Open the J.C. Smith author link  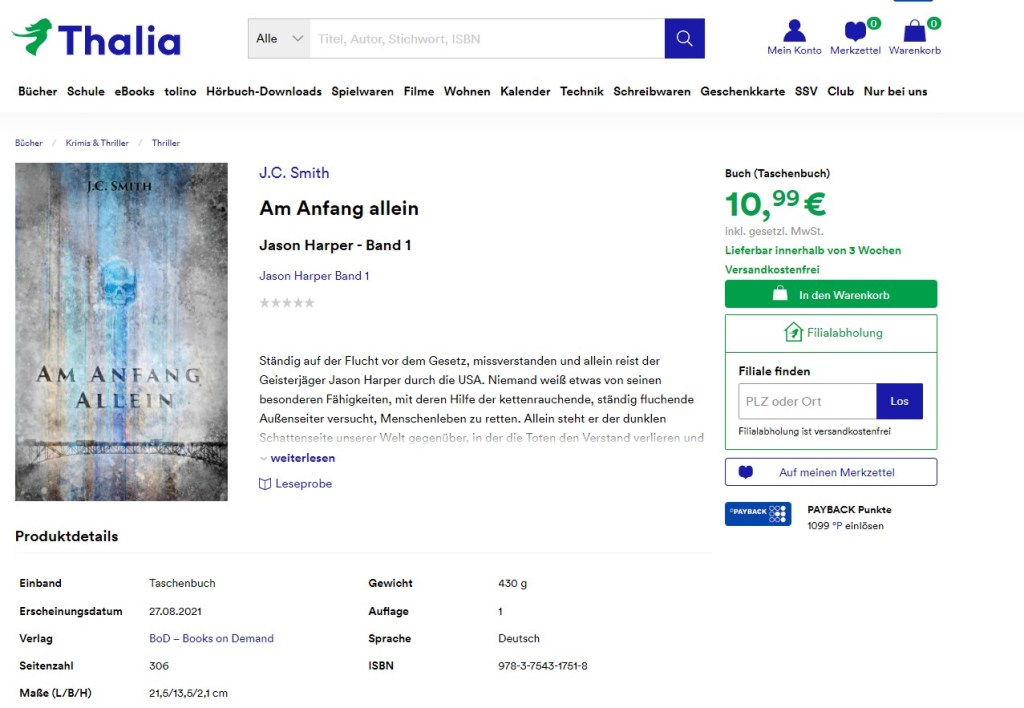(x=294, y=173)
